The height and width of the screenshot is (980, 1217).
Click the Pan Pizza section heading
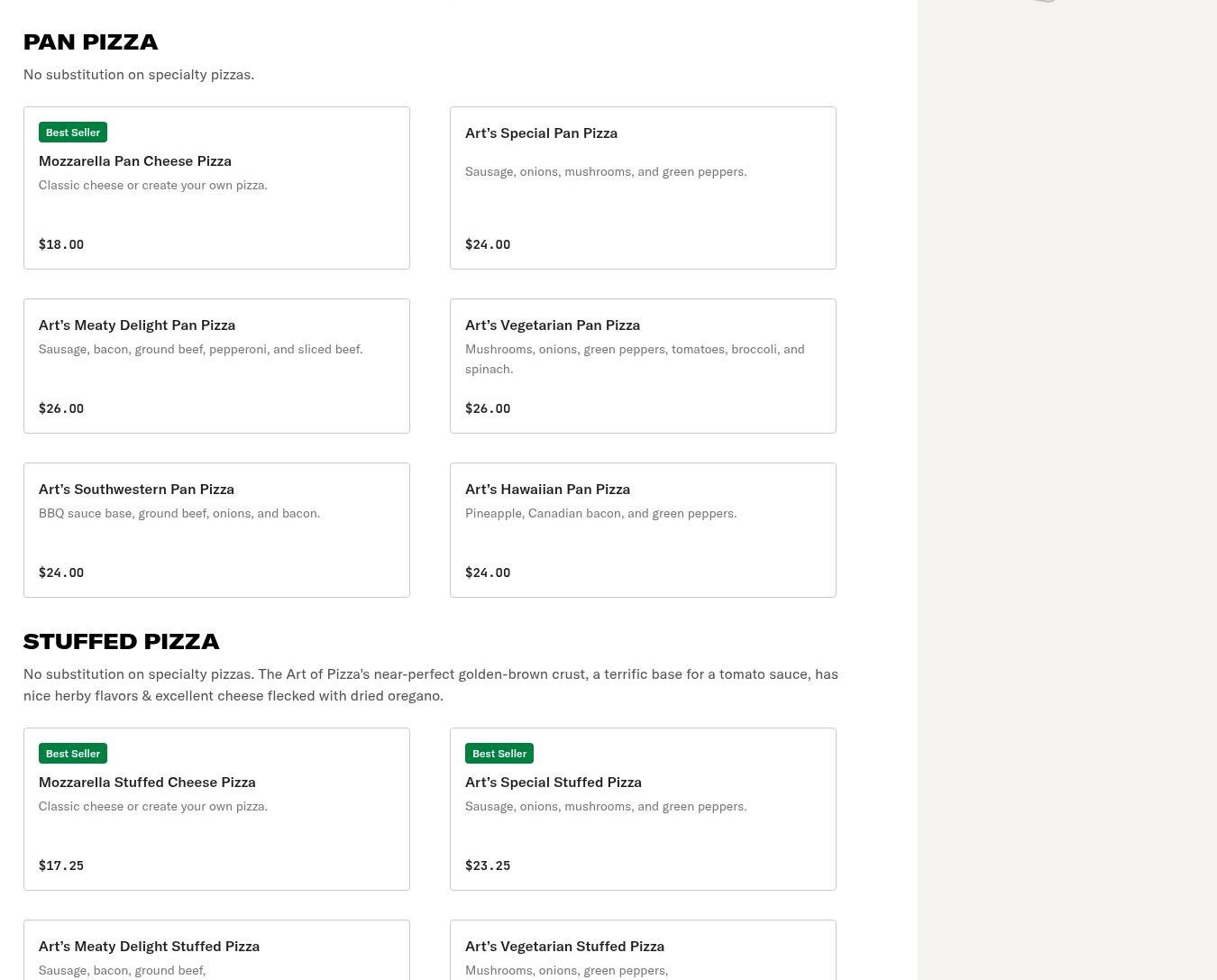[90, 41]
